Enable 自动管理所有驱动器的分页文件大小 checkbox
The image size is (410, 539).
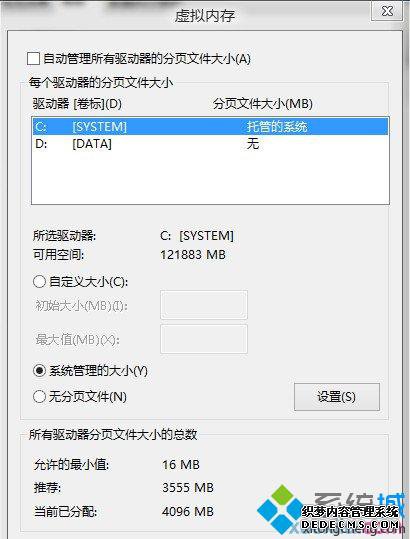33,58
